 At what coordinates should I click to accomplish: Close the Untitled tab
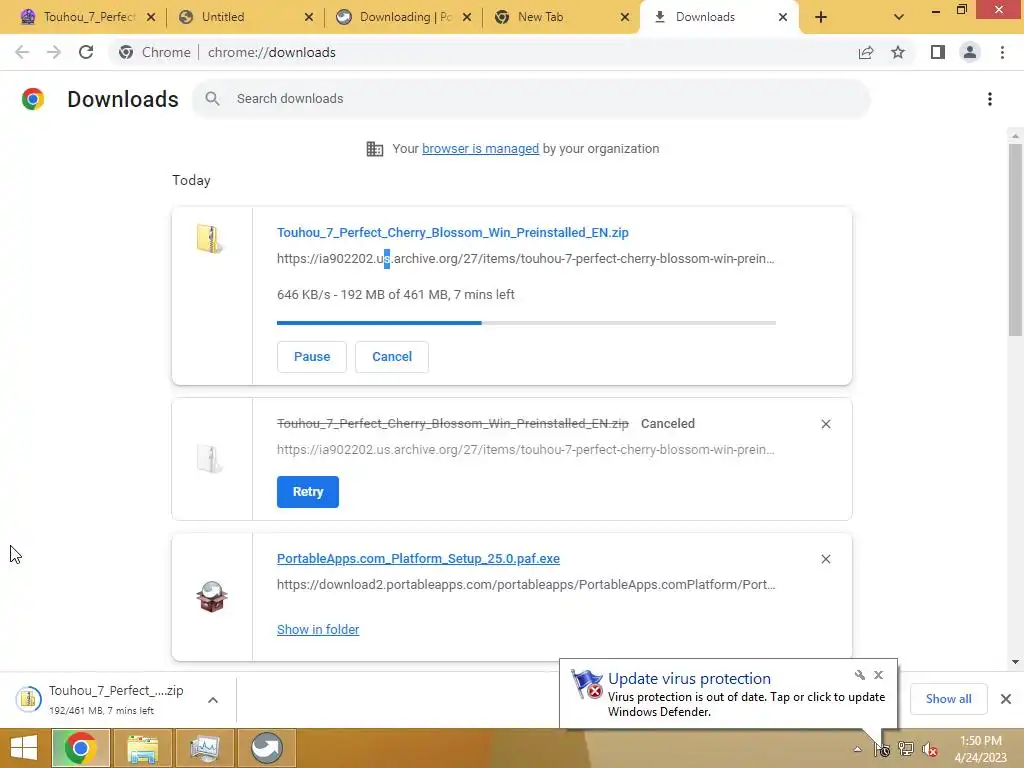pos(309,17)
